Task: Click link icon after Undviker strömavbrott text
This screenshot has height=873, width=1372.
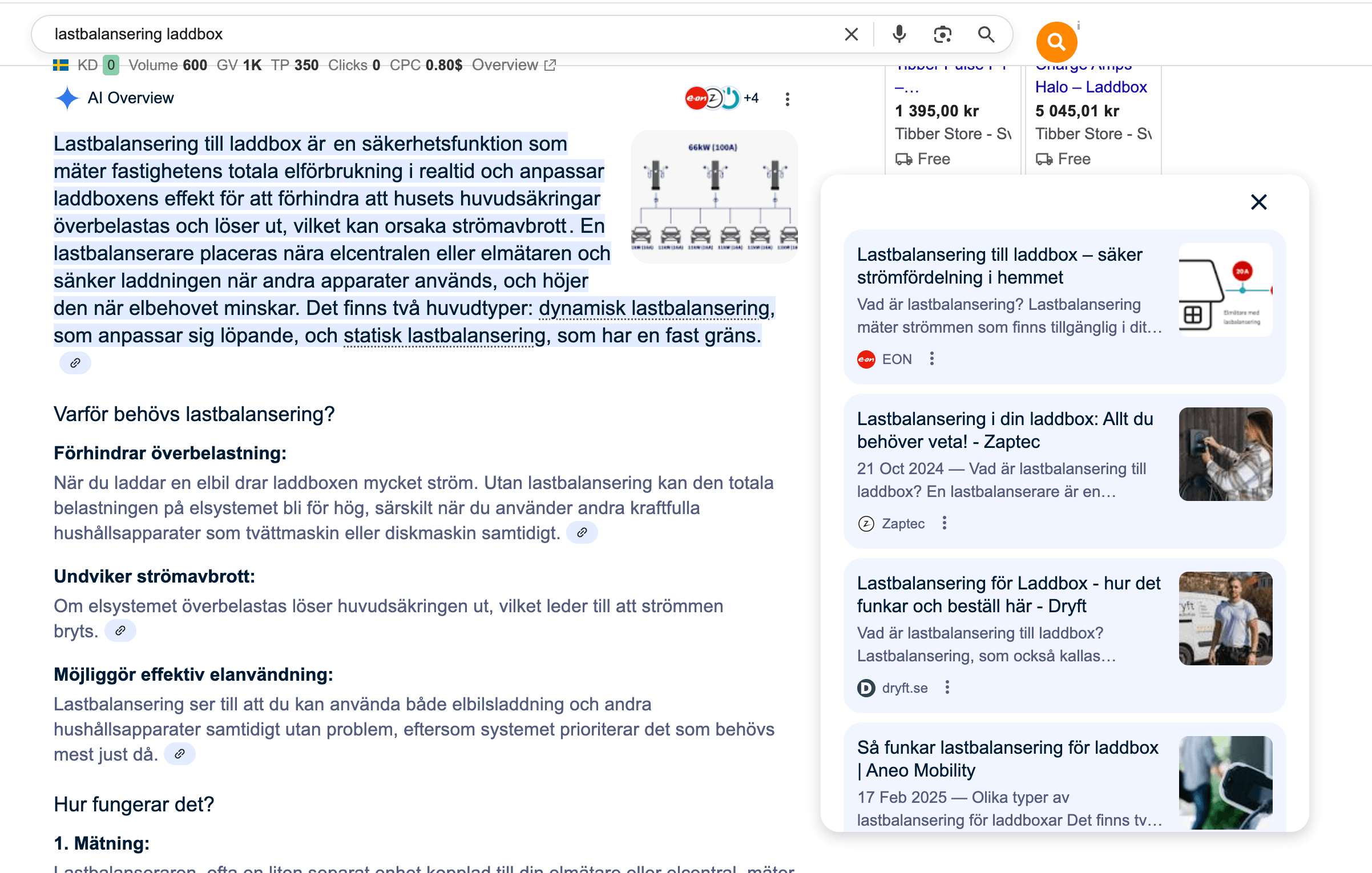Action: 120,630
